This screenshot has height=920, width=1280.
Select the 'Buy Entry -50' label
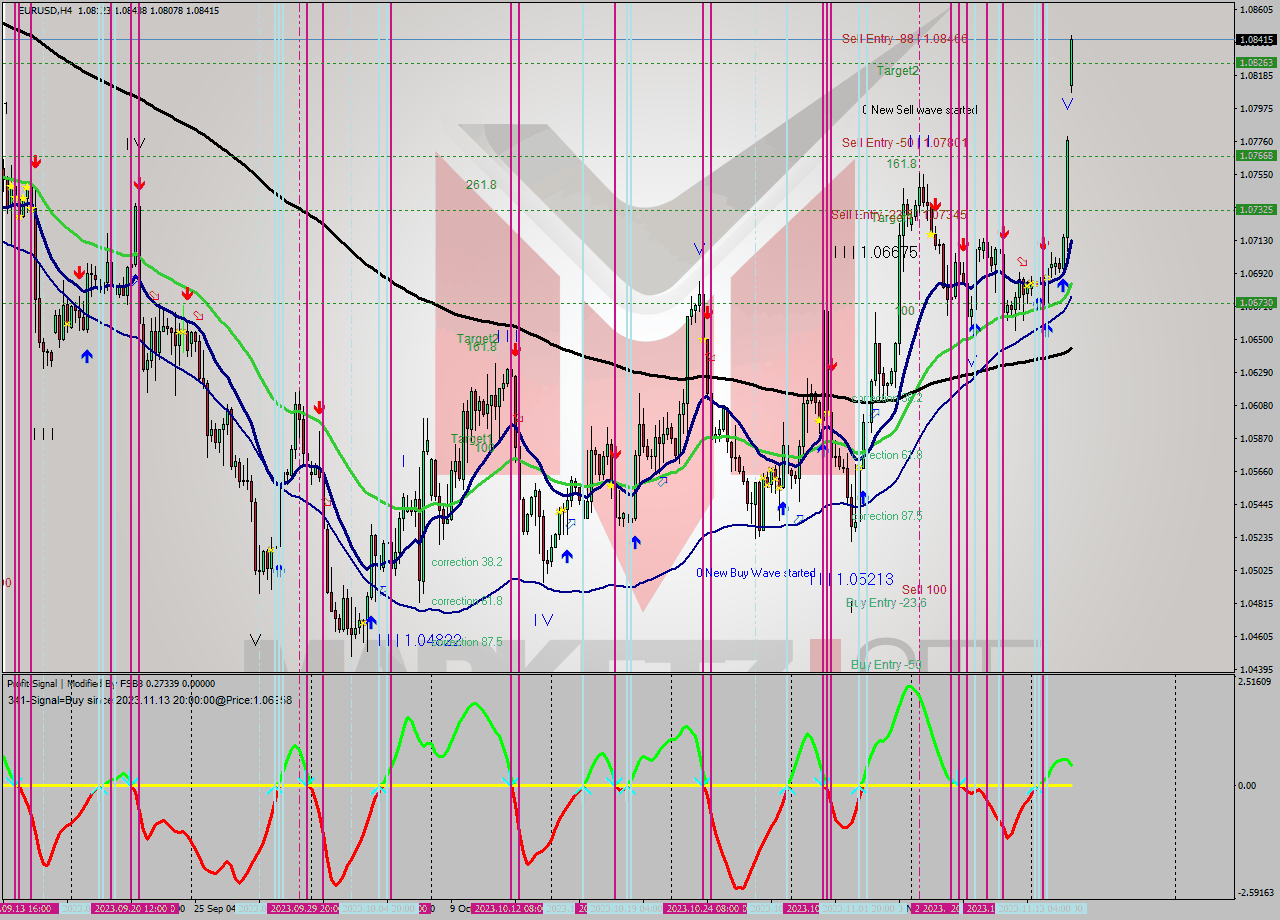(886, 665)
